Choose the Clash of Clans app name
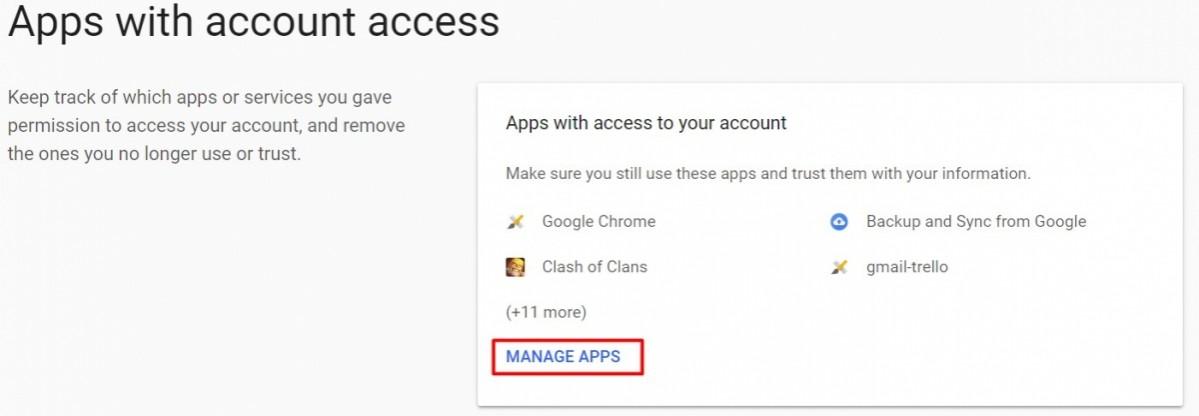The width and height of the screenshot is (1199, 416). (594, 267)
